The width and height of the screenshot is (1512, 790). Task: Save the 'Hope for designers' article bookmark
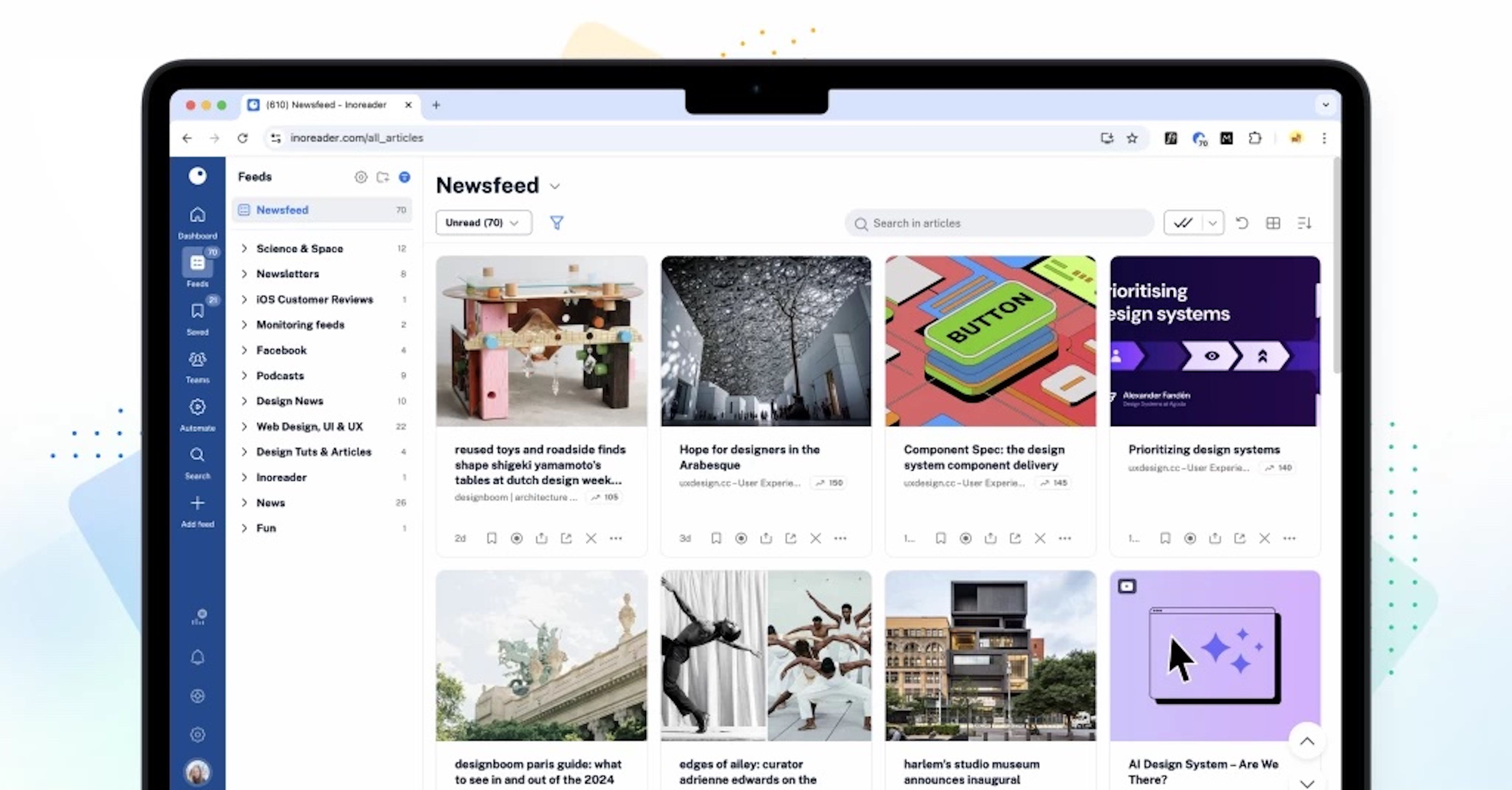click(x=715, y=538)
